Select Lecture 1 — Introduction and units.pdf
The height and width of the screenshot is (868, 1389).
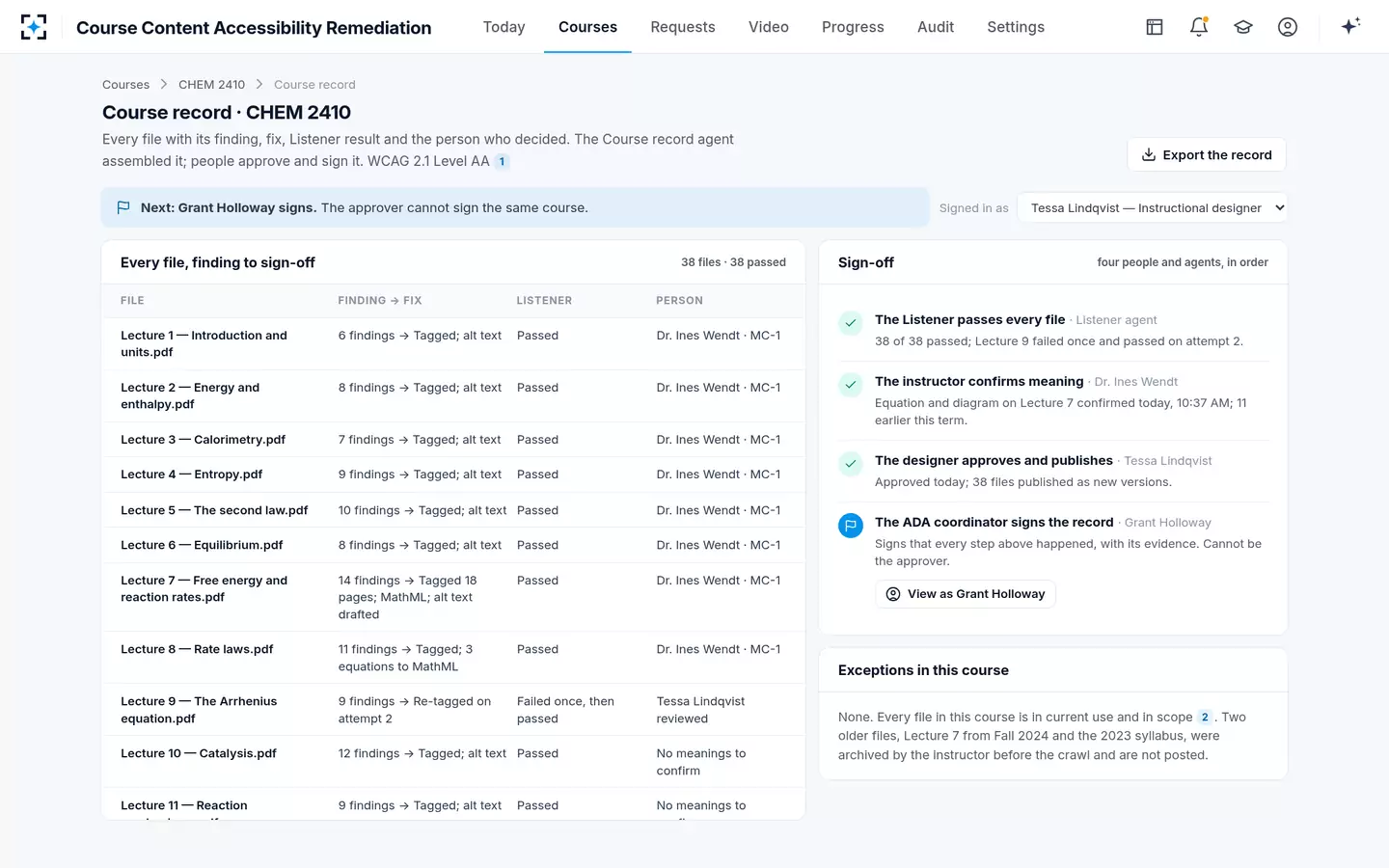452,344
